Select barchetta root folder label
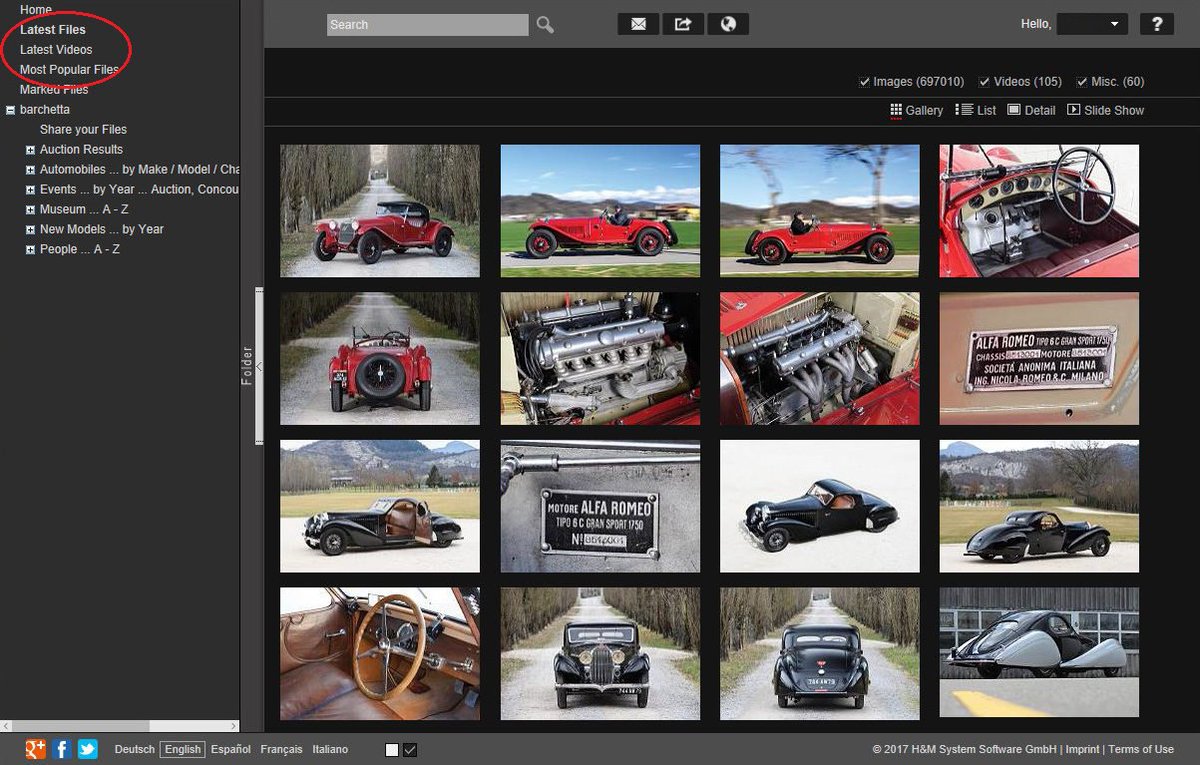The width and height of the screenshot is (1200, 765). [x=45, y=110]
